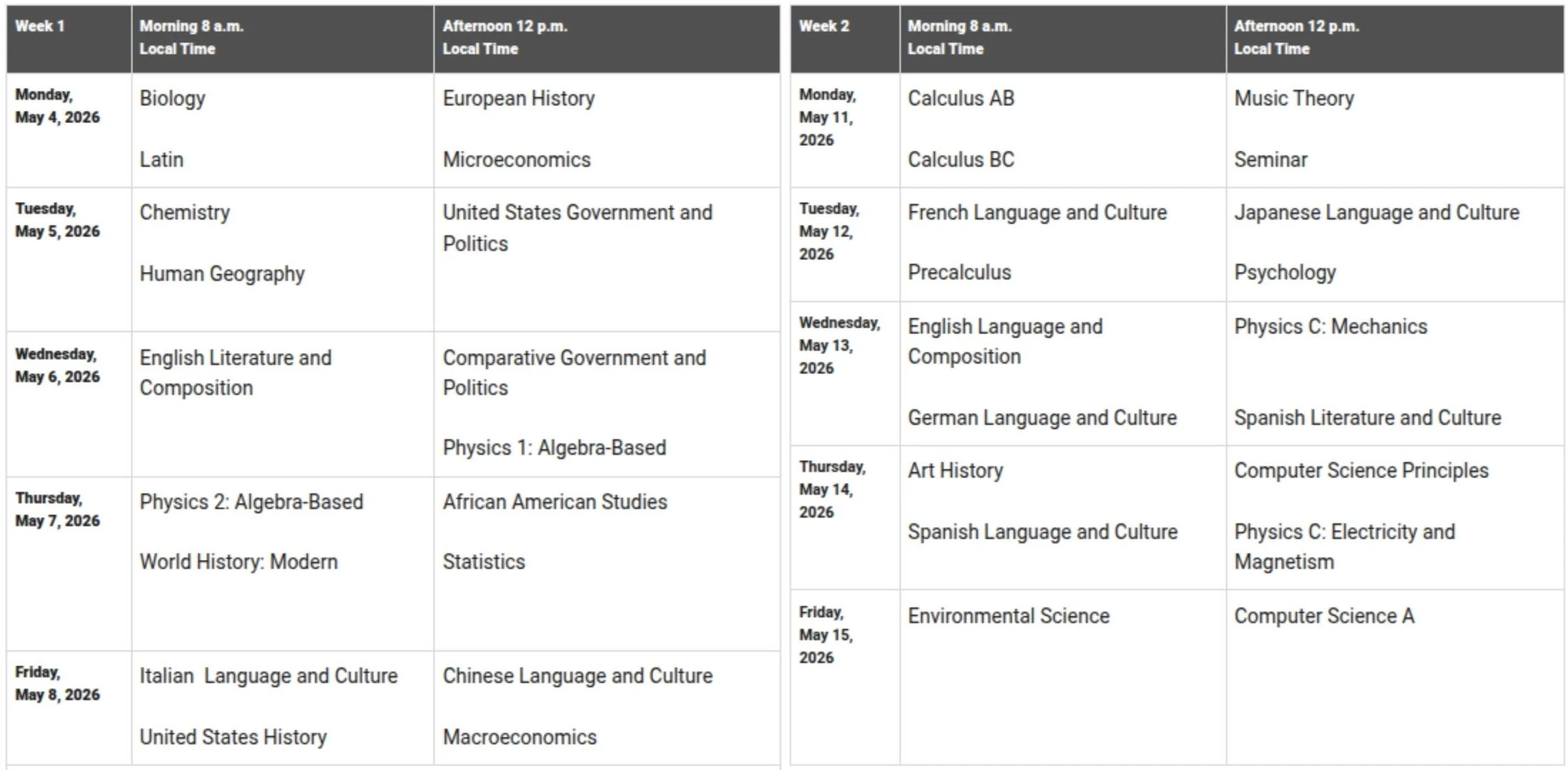Viewport: 1568px width, 770px height.
Task: Select Italian Language and Culture entry
Action: coord(269,676)
